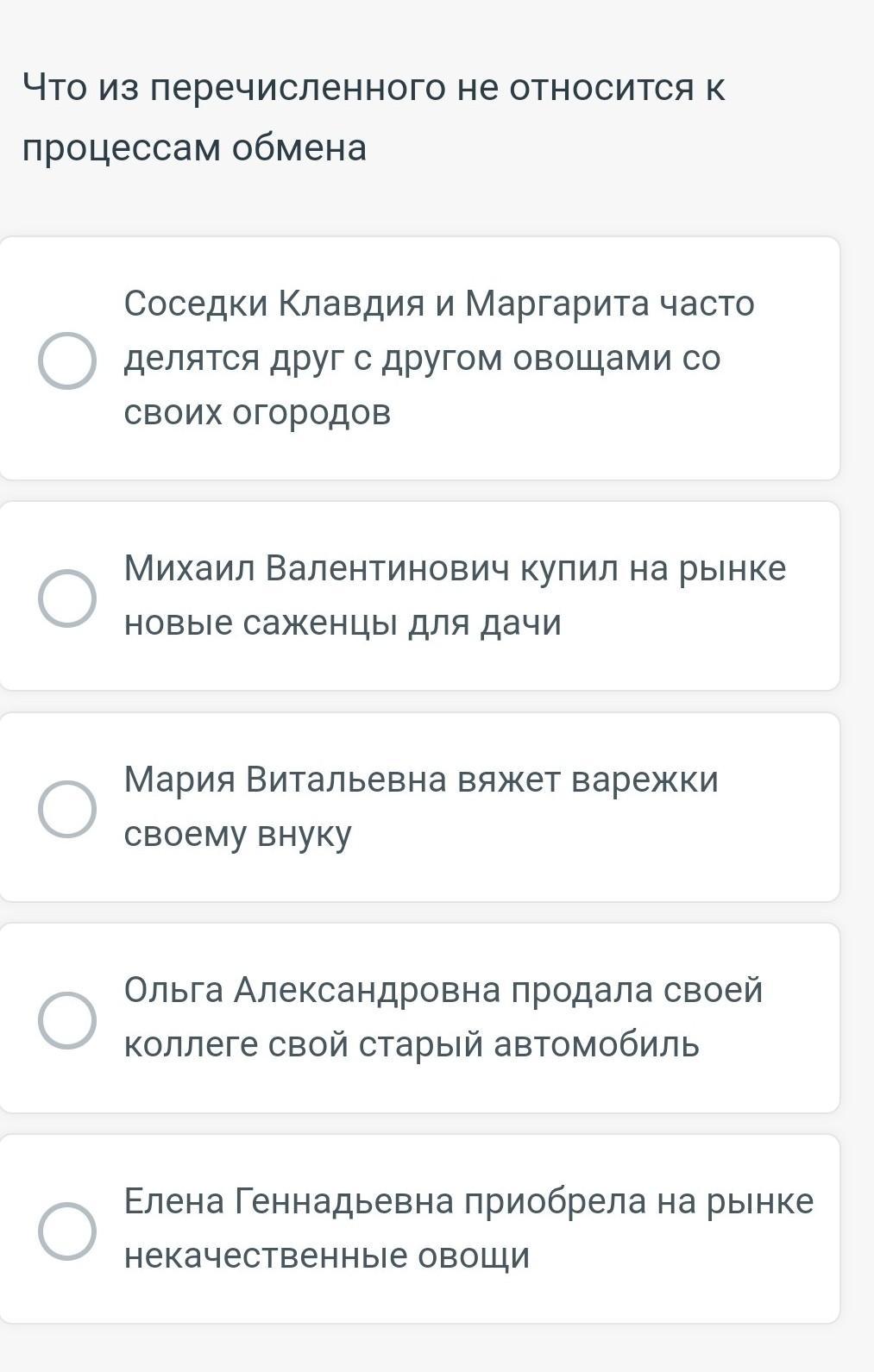874x1372 pixels.
Task: Click text 'продала своей коллеге свой старый автомобиль'
Action: (443, 1017)
